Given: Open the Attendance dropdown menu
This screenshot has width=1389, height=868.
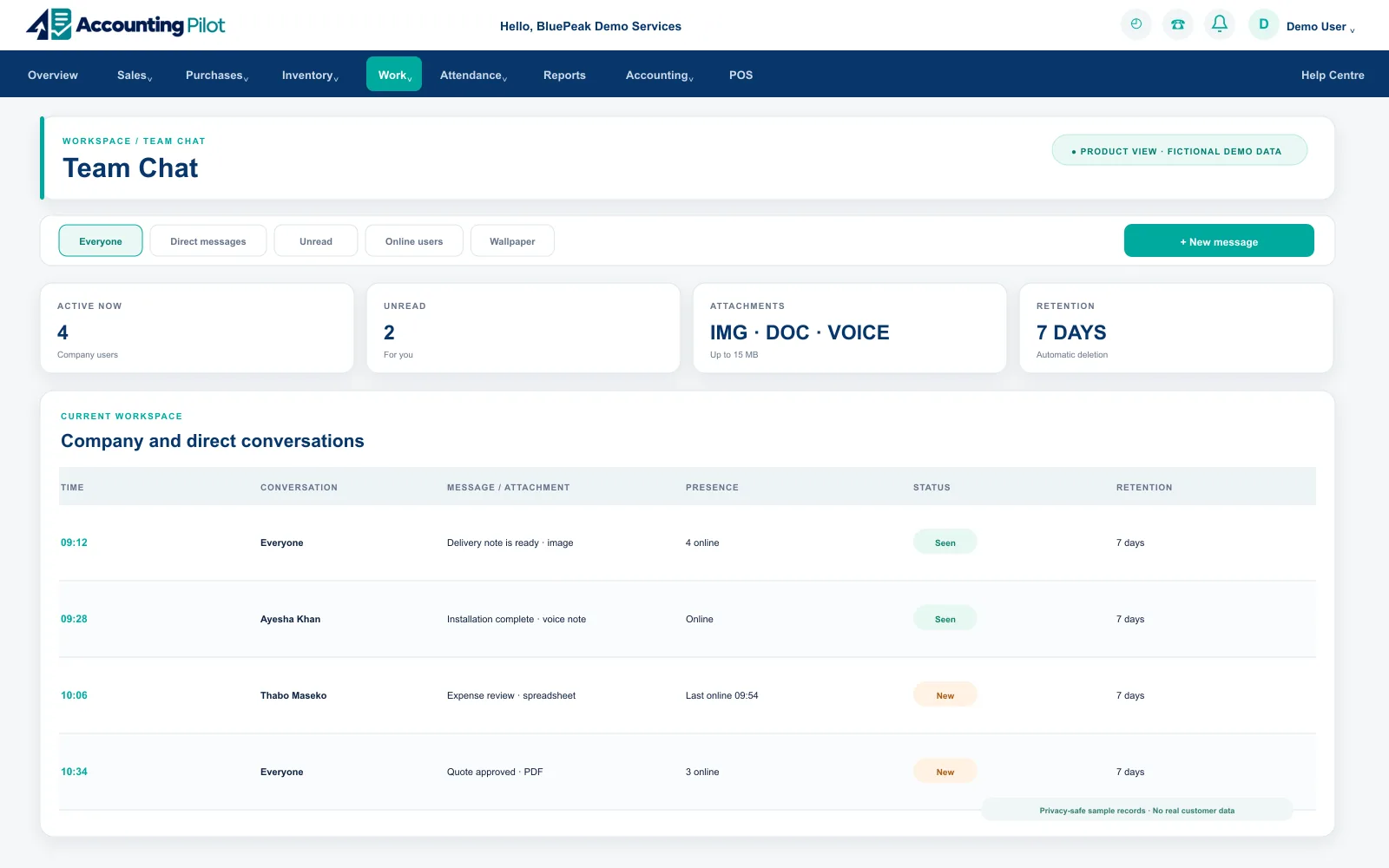Looking at the screenshot, I should pyautogui.click(x=473, y=76).
